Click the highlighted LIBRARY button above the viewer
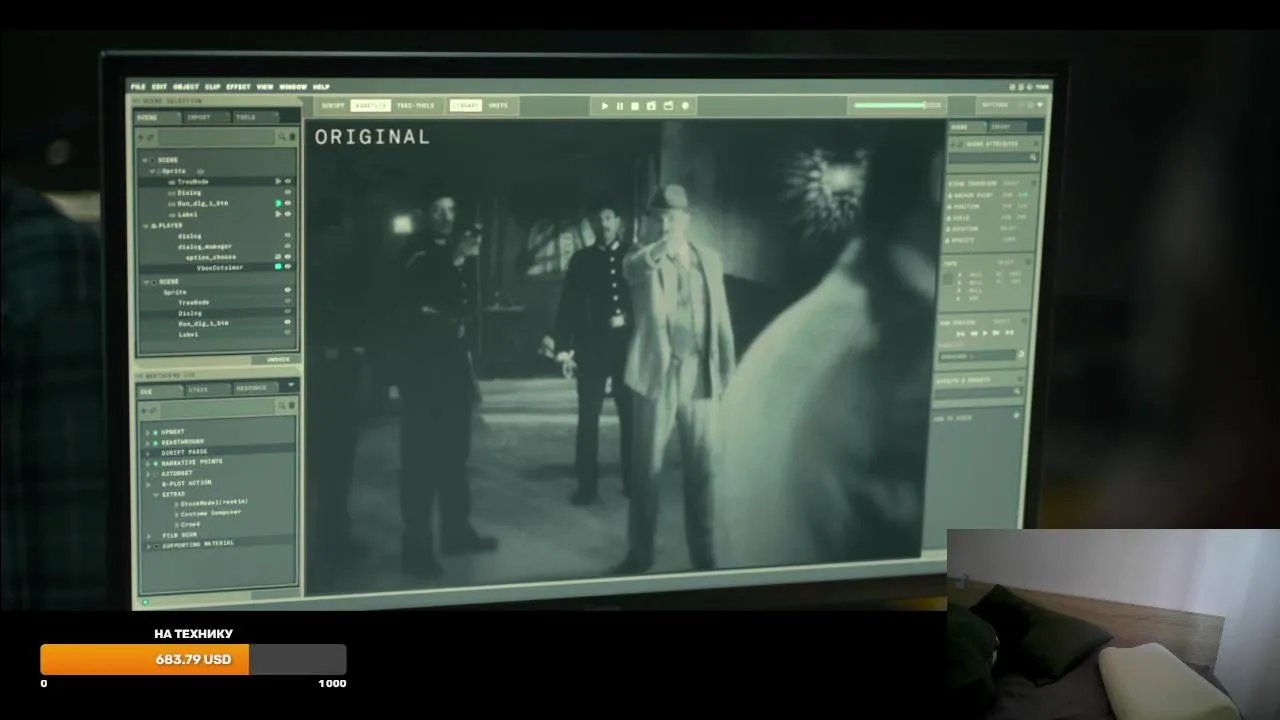Image resolution: width=1280 pixels, height=720 pixels. tap(465, 105)
